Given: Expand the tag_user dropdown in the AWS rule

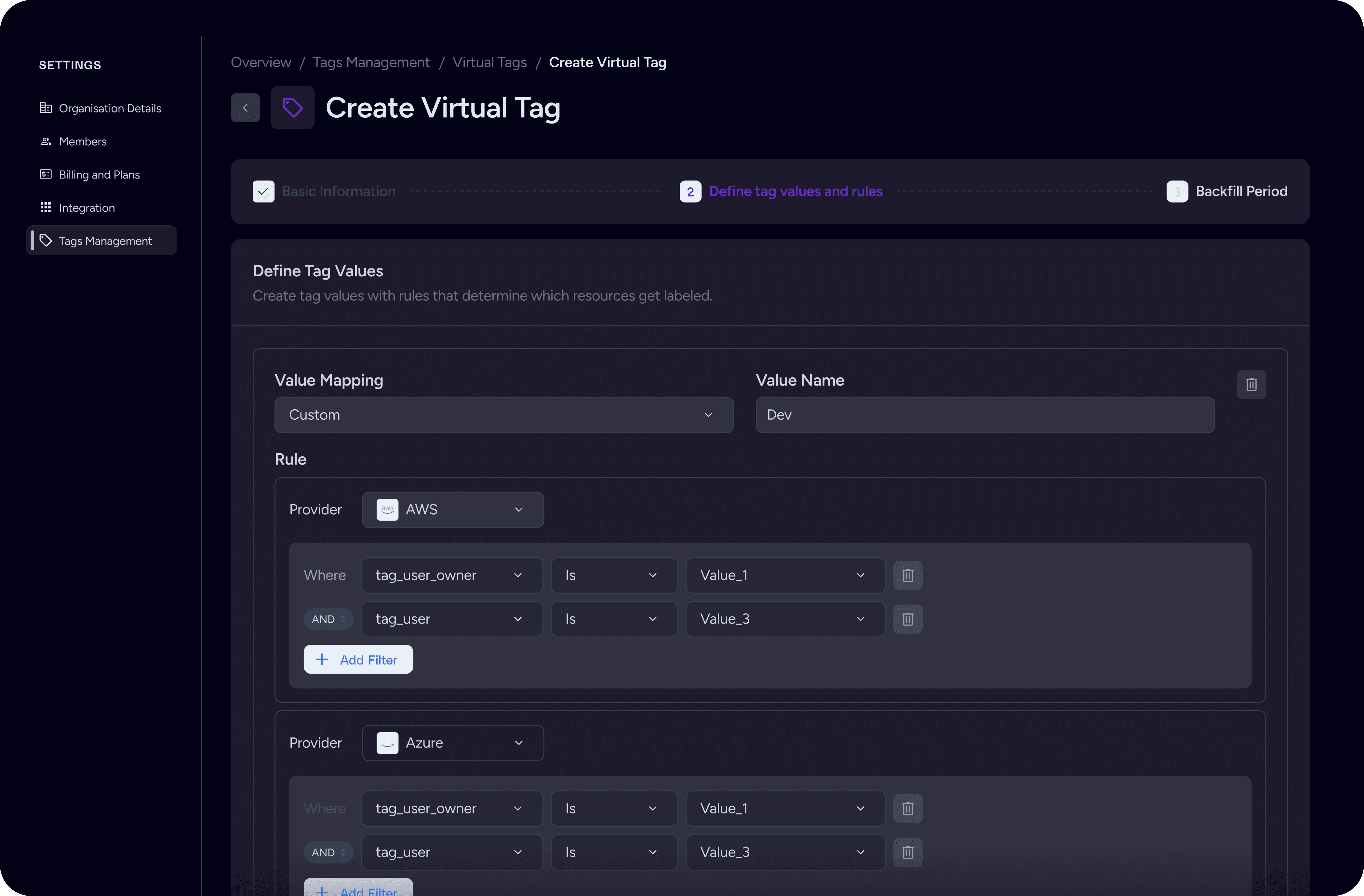Looking at the screenshot, I should click(452, 619).
